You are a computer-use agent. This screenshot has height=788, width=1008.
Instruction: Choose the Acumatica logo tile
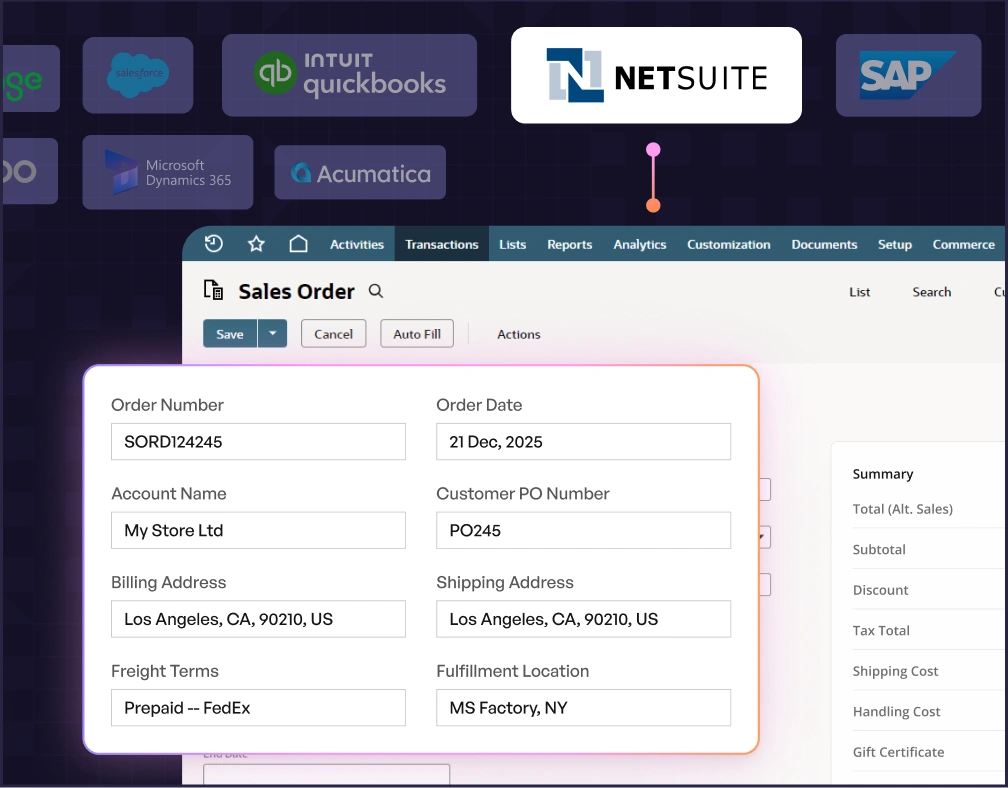[x=360, y=173]
